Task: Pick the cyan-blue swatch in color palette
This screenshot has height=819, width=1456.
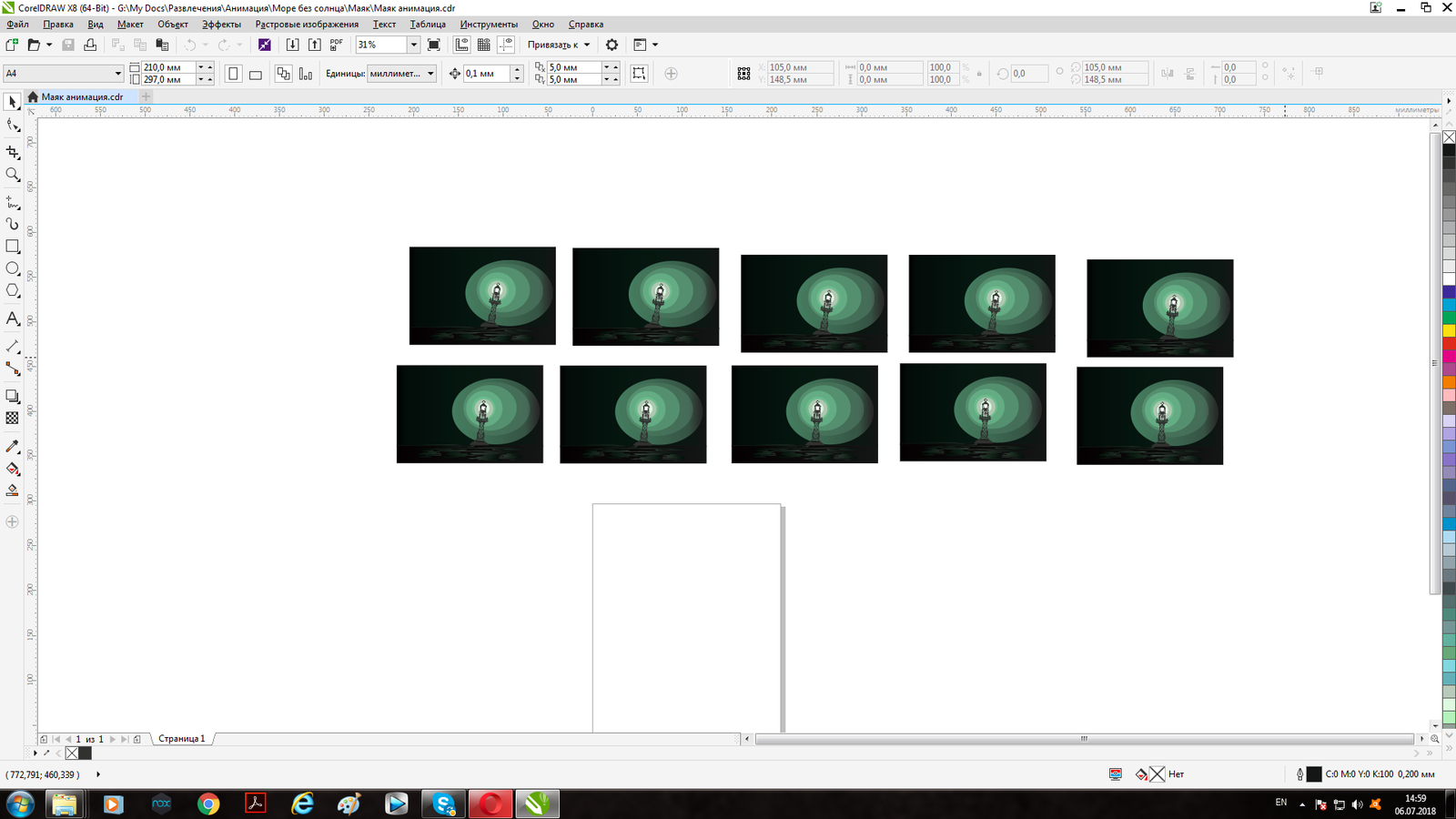Action: point(1449,305)
